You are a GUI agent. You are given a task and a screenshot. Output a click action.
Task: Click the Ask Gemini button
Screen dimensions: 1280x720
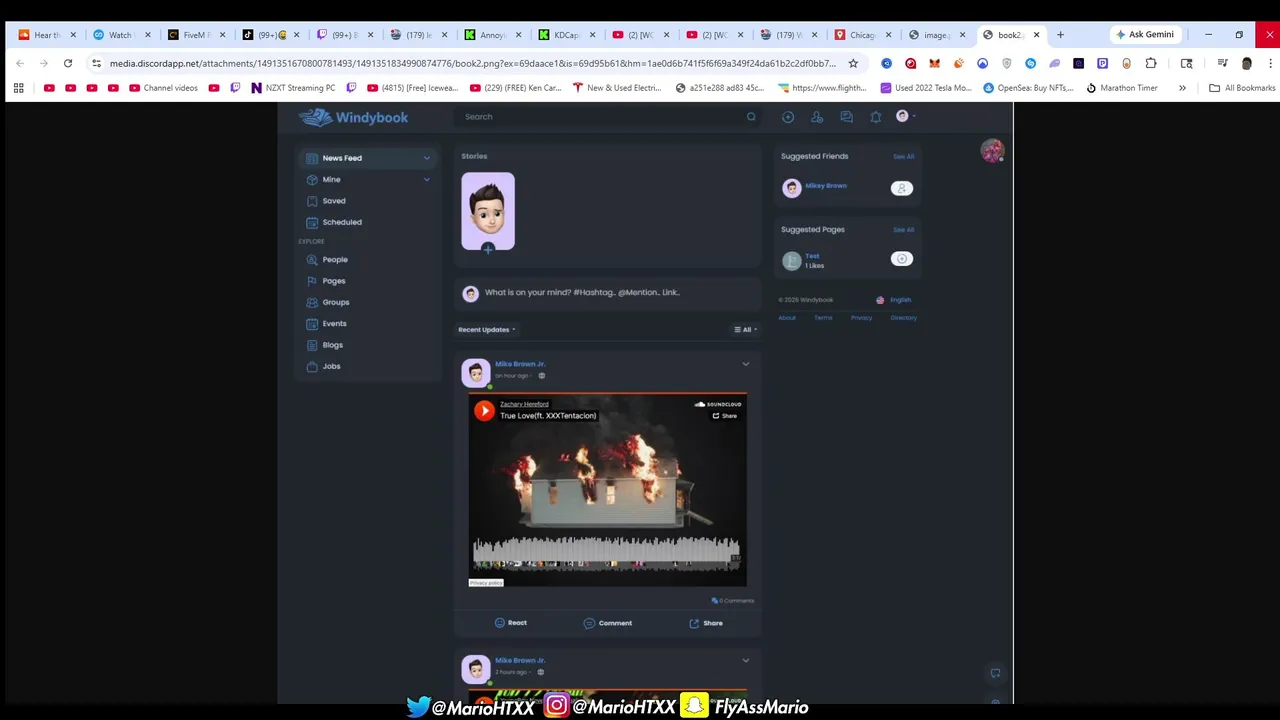coord(1145,35)
